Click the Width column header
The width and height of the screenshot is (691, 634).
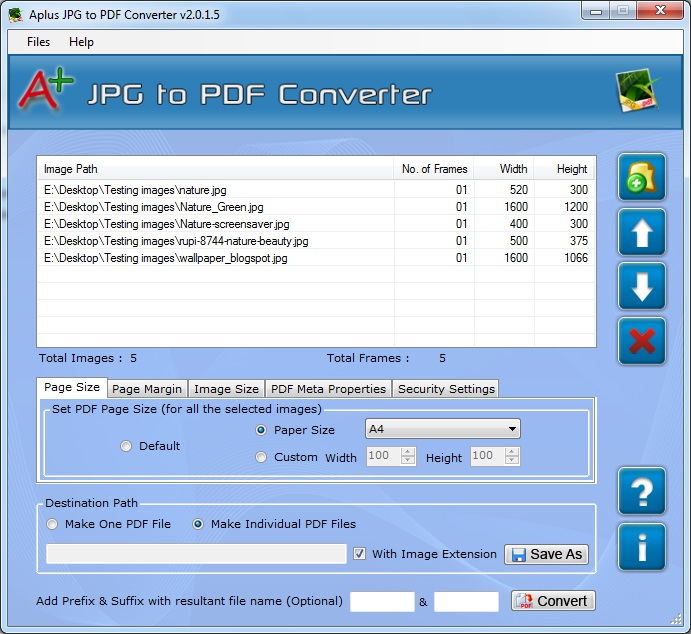pyautogui.click(x=504, y=169)
